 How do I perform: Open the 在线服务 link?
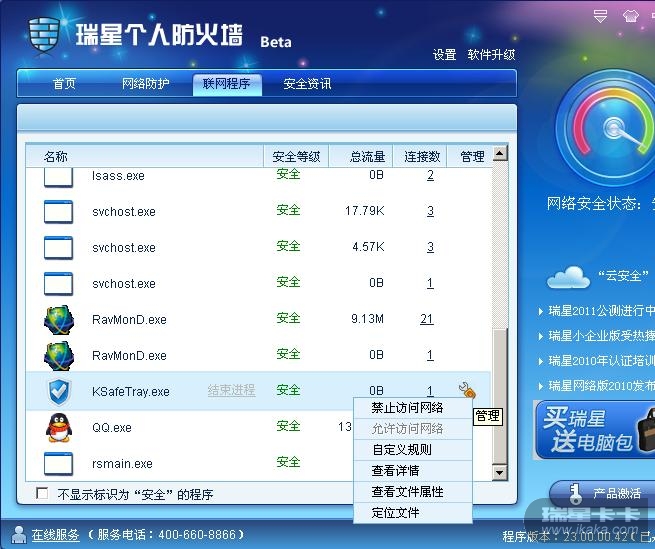tap(55, 534)
